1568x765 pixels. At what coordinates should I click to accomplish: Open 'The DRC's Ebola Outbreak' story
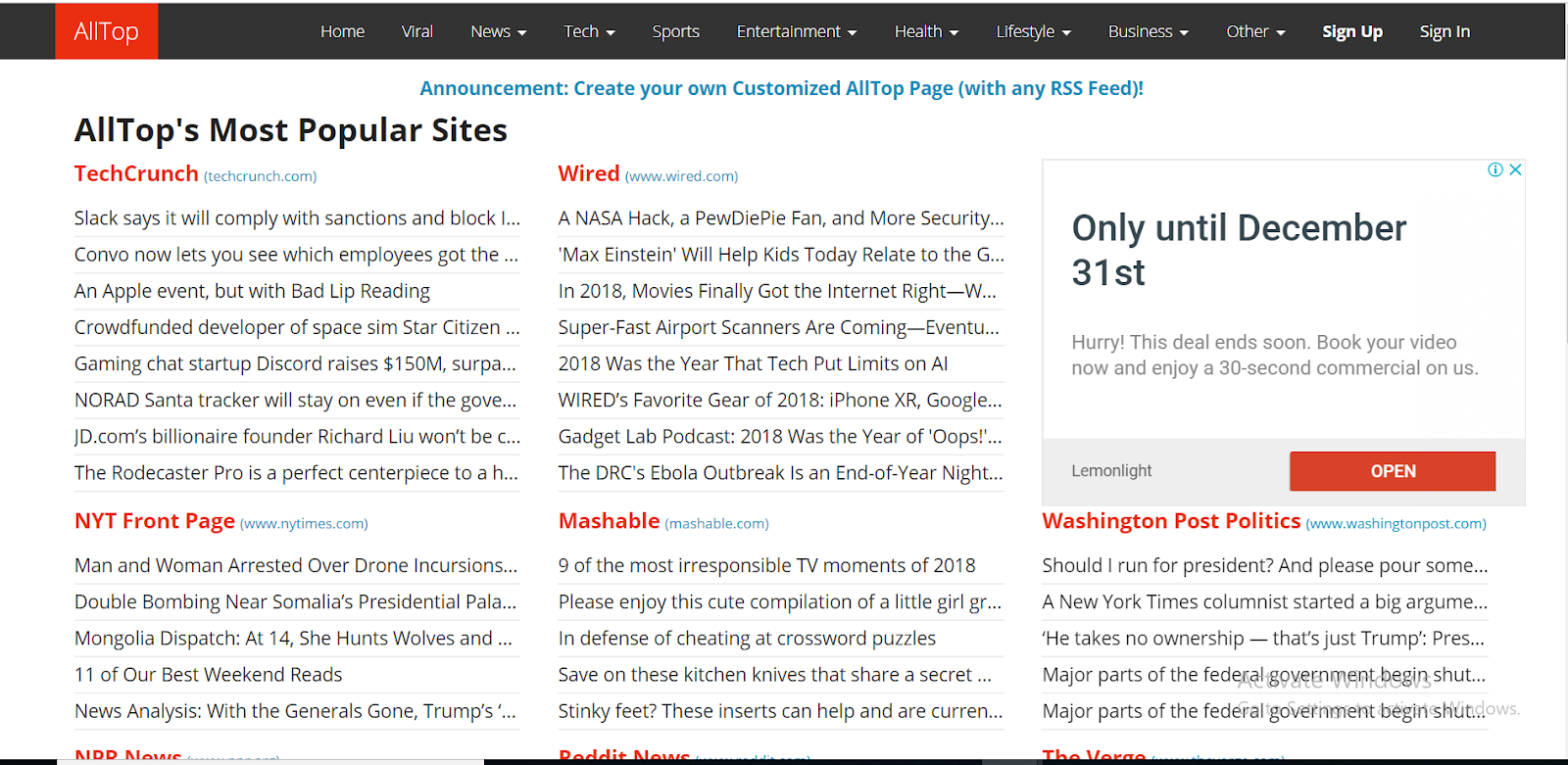point(781,472)
